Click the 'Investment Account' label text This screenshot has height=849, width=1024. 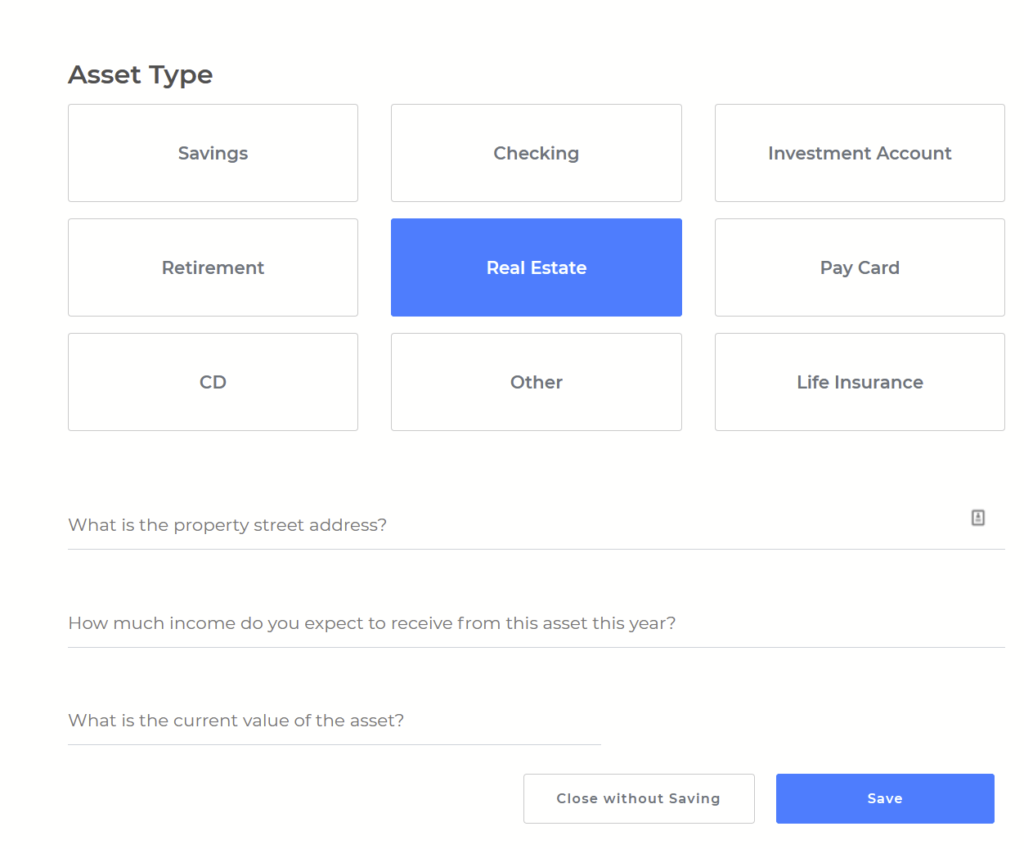coord(859,153)
